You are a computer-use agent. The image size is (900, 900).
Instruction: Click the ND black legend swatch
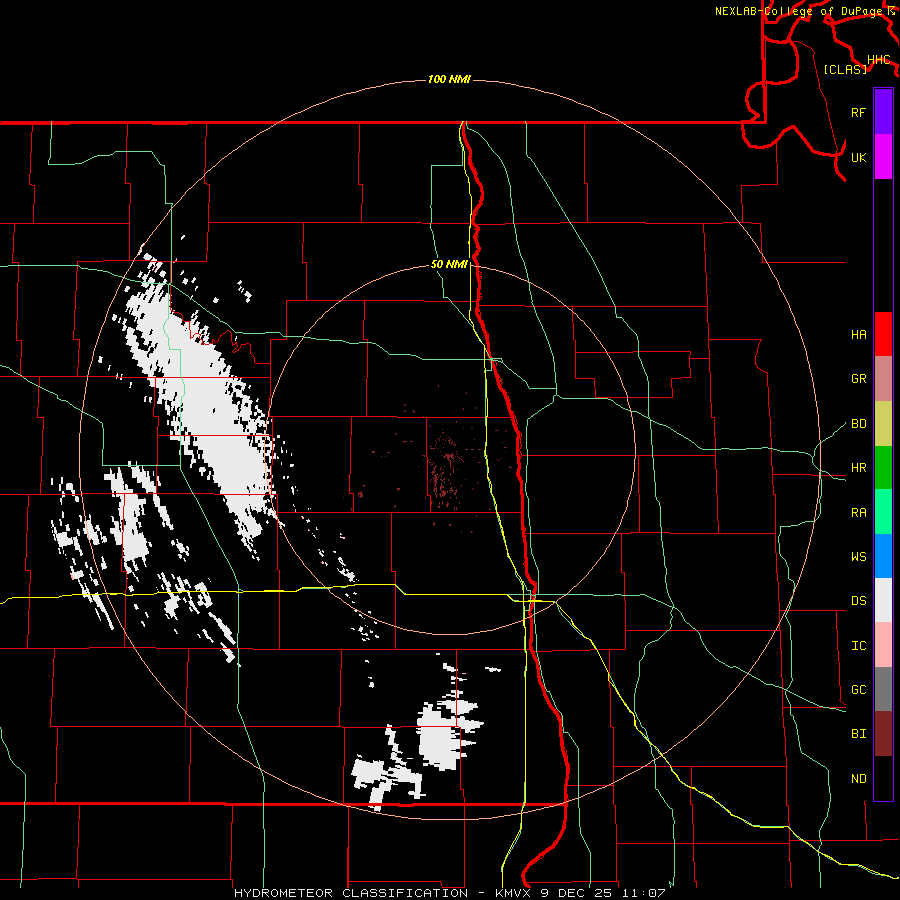click(883, 778)
